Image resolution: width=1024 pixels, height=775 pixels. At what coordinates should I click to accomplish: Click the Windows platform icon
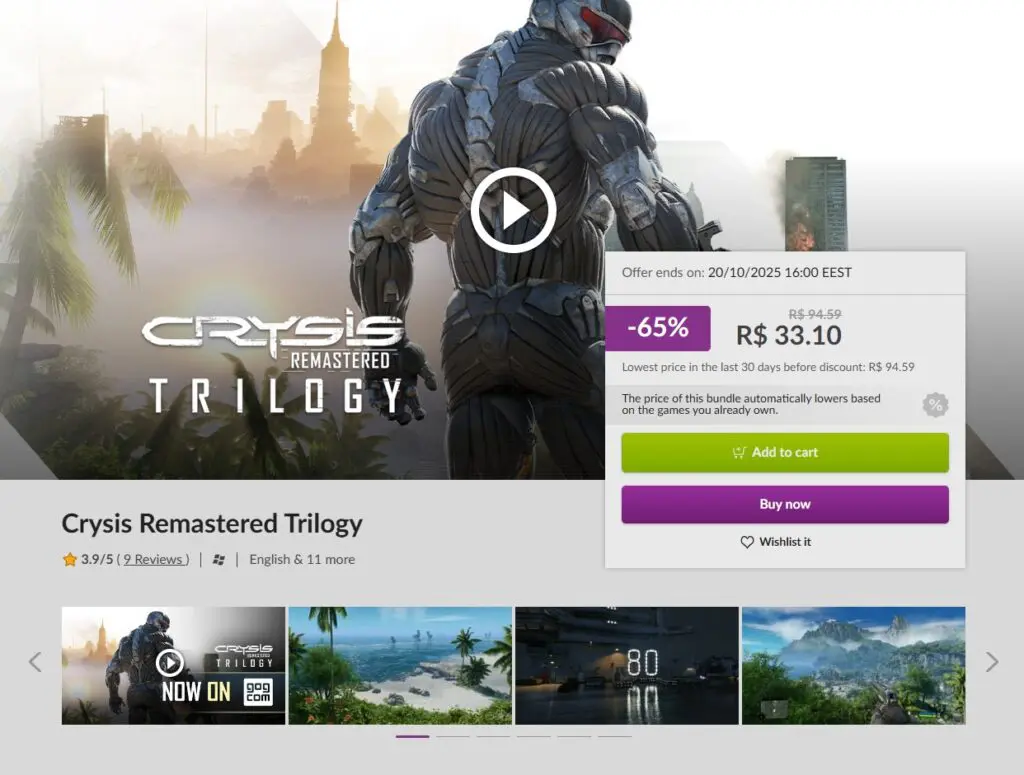point(219,560)
